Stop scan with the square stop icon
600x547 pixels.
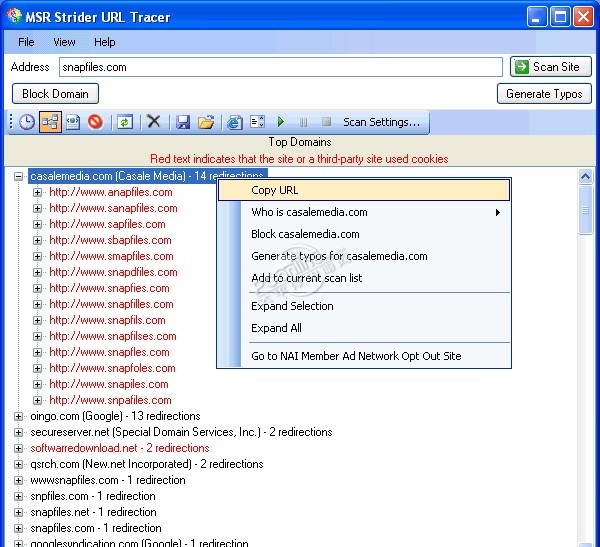(326, 121)
